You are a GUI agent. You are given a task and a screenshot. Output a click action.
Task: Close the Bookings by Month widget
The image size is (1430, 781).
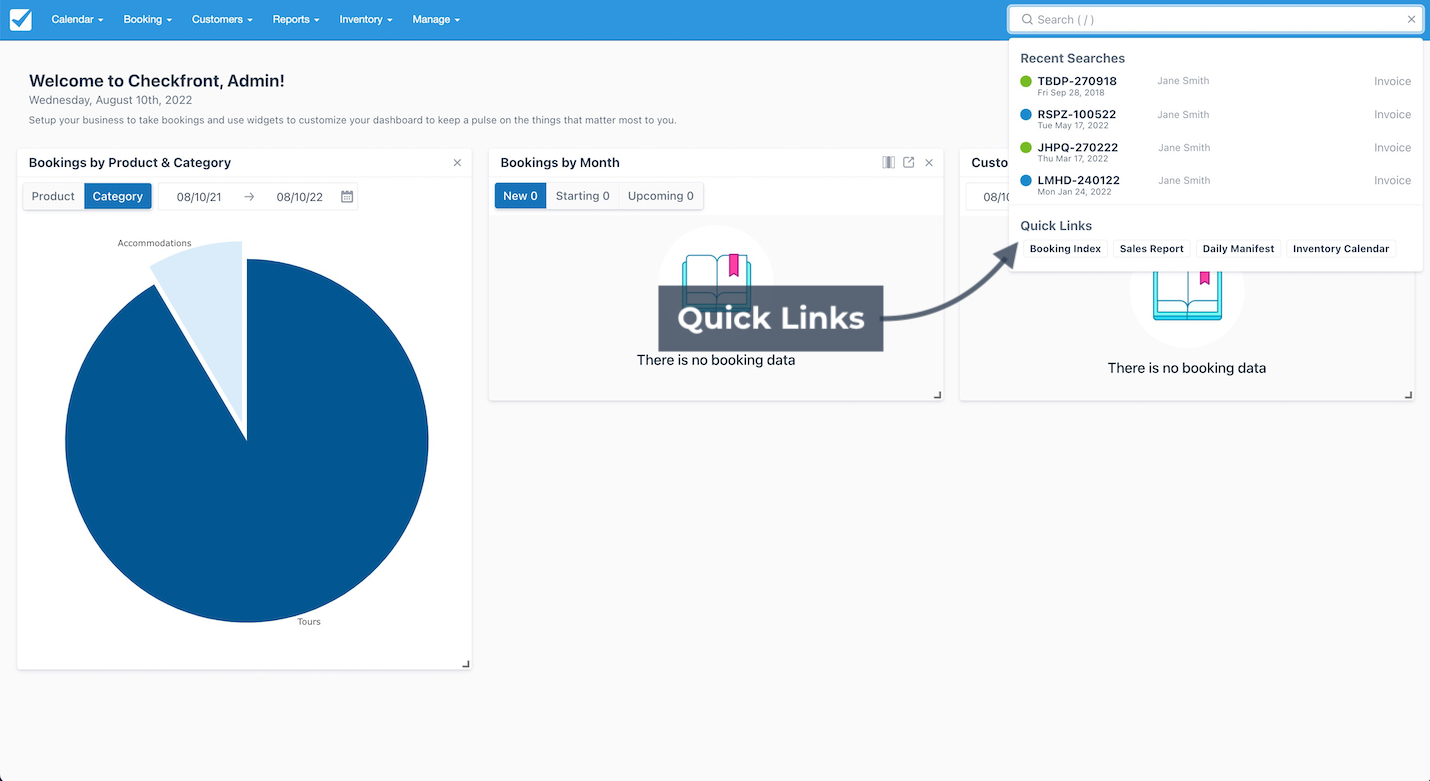coord(929,162)
